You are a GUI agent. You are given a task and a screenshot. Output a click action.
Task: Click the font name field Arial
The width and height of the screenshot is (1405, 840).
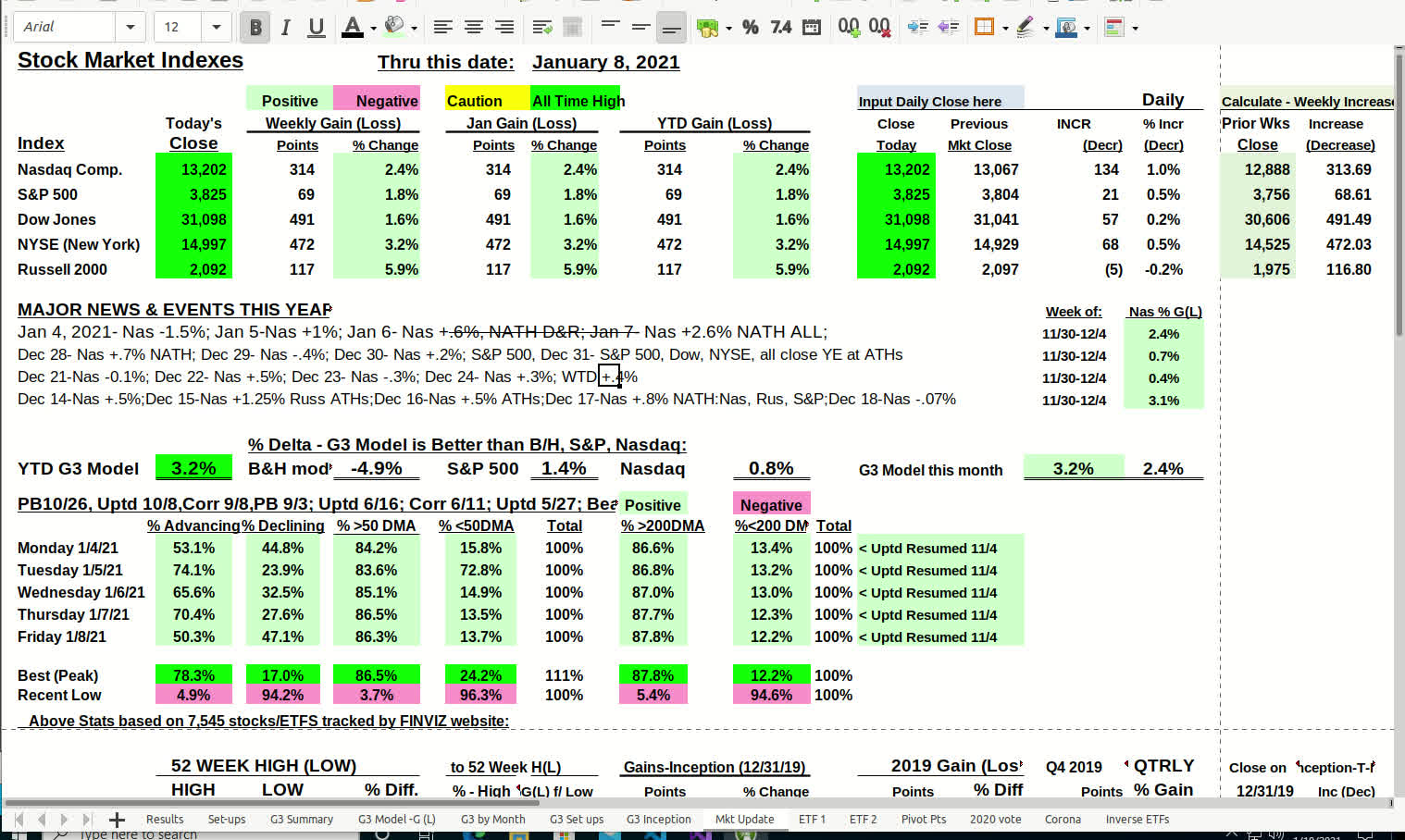click(65, 27)
